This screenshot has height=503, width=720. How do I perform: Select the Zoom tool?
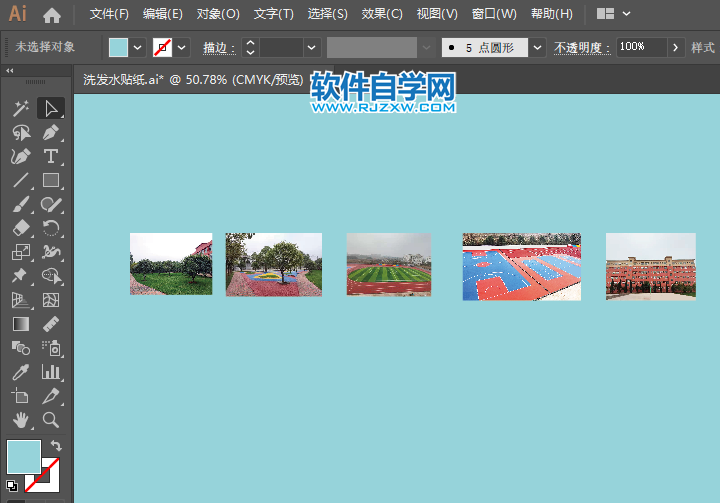tap(51, 420)
